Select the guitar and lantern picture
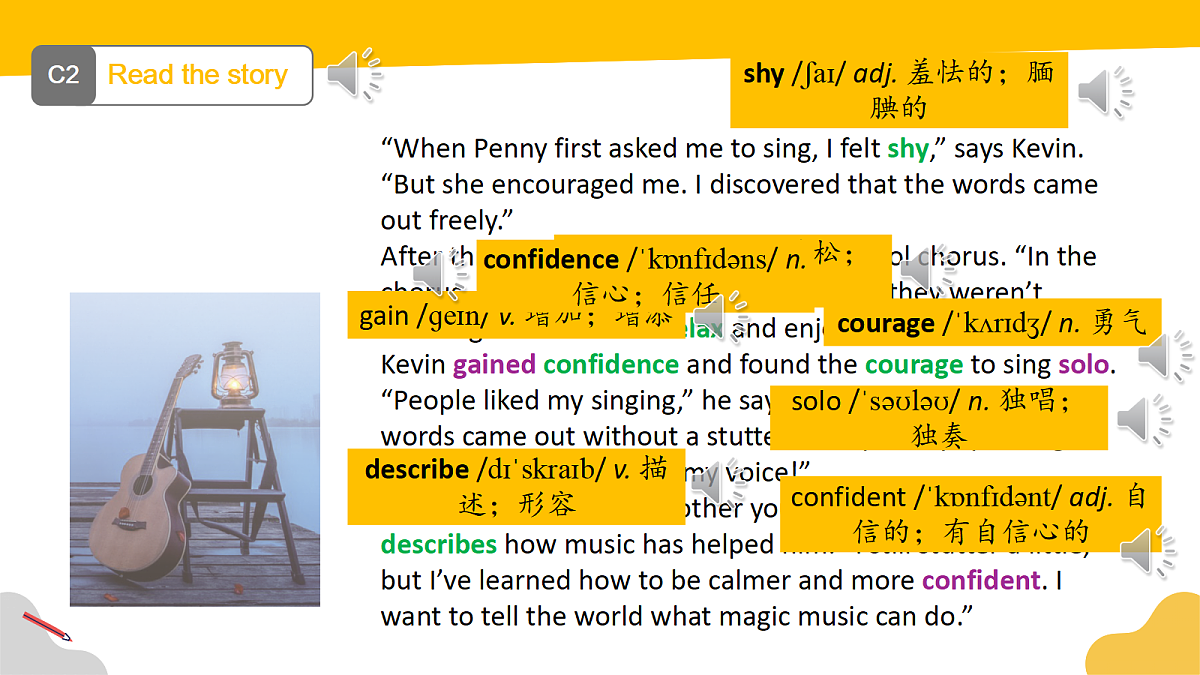The height and width of the screenshot is (675, 1200). pyautogui.click(x=195, y=449)
